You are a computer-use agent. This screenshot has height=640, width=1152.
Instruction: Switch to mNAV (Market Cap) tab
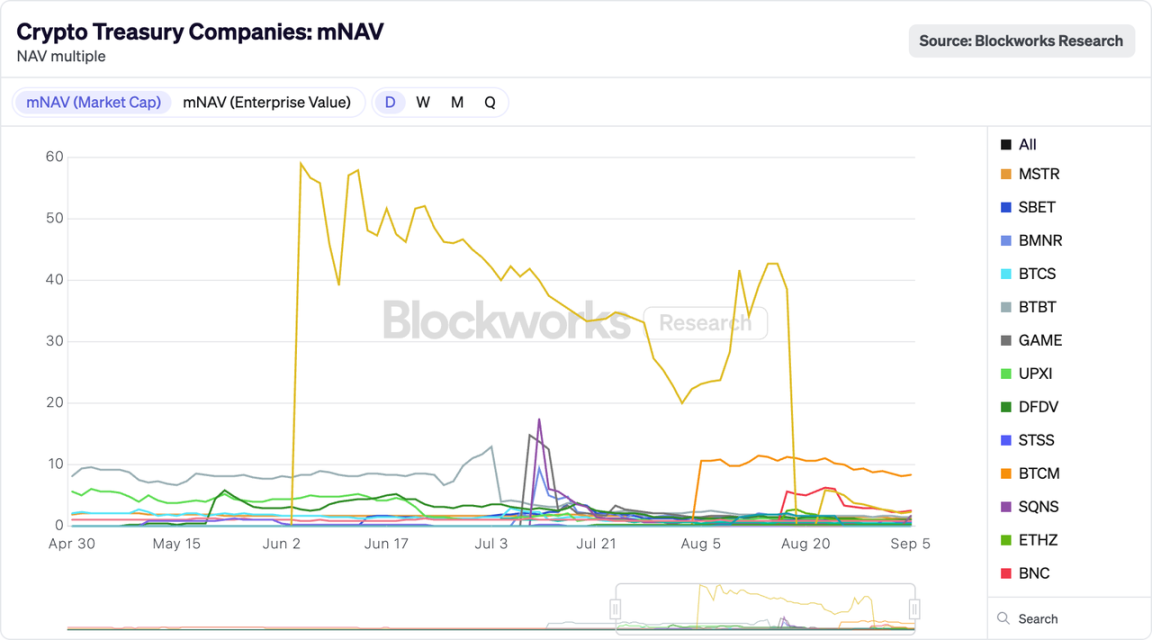[94, 102]
